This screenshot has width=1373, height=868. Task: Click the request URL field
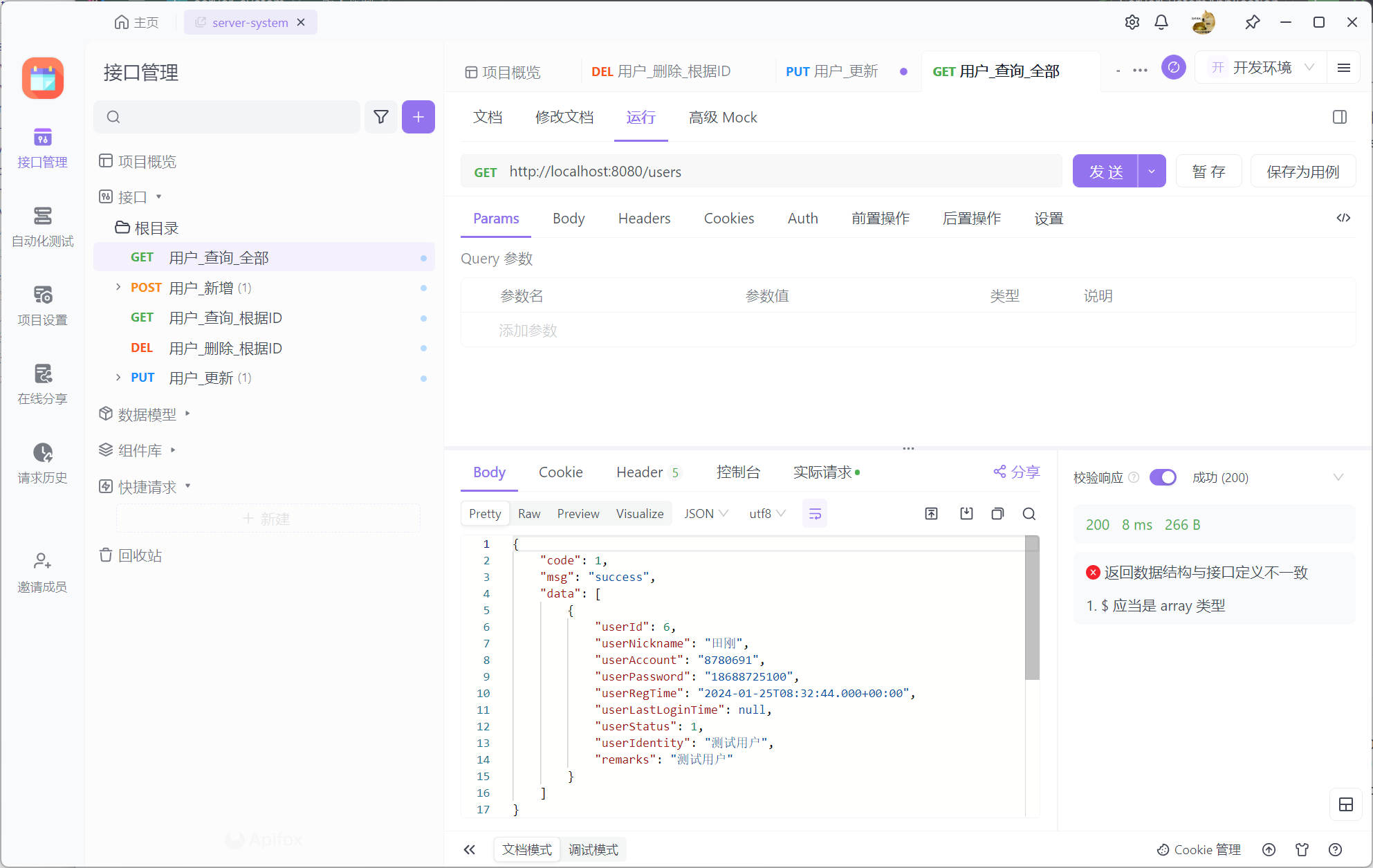(x=762, y=172)
